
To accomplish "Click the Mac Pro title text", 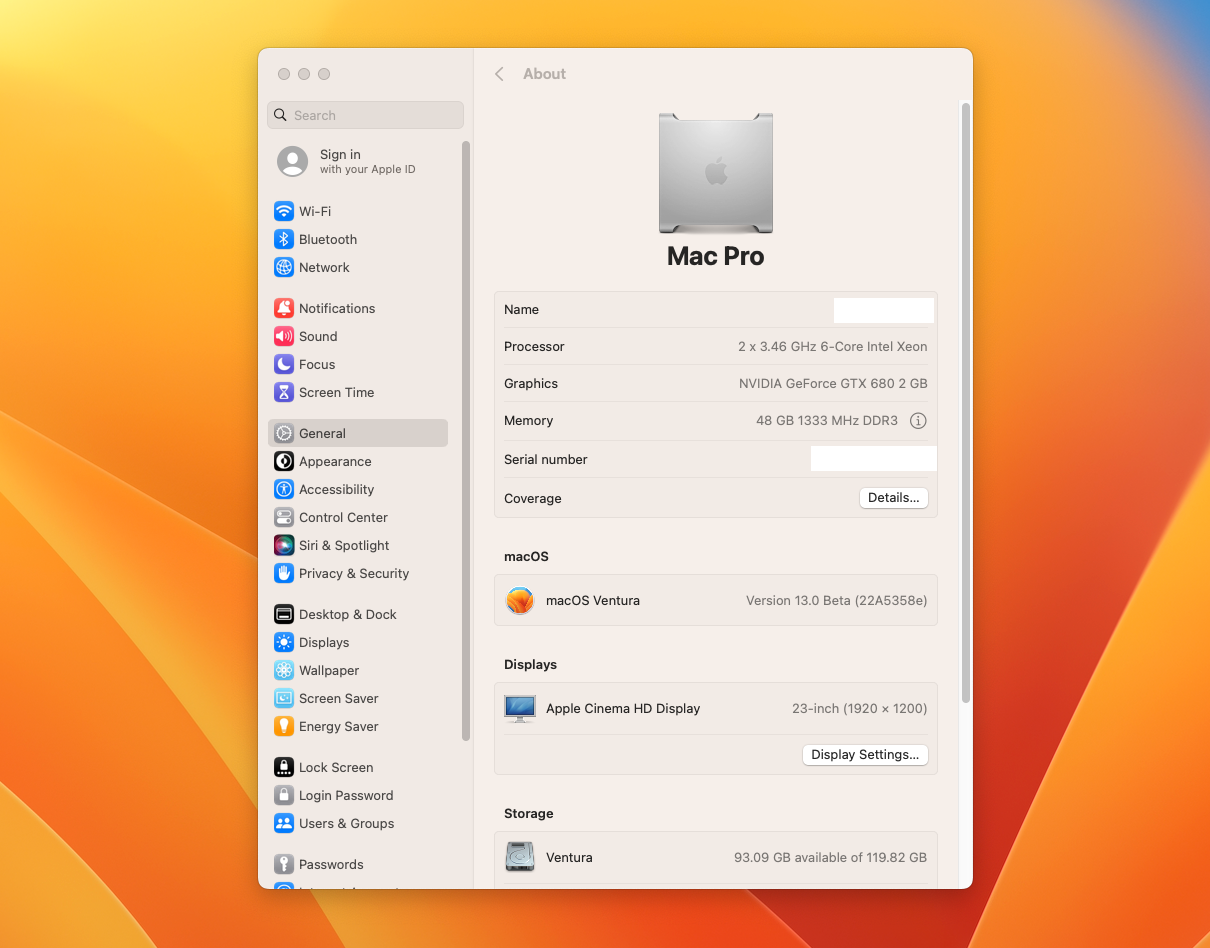I will click(716, 256).
